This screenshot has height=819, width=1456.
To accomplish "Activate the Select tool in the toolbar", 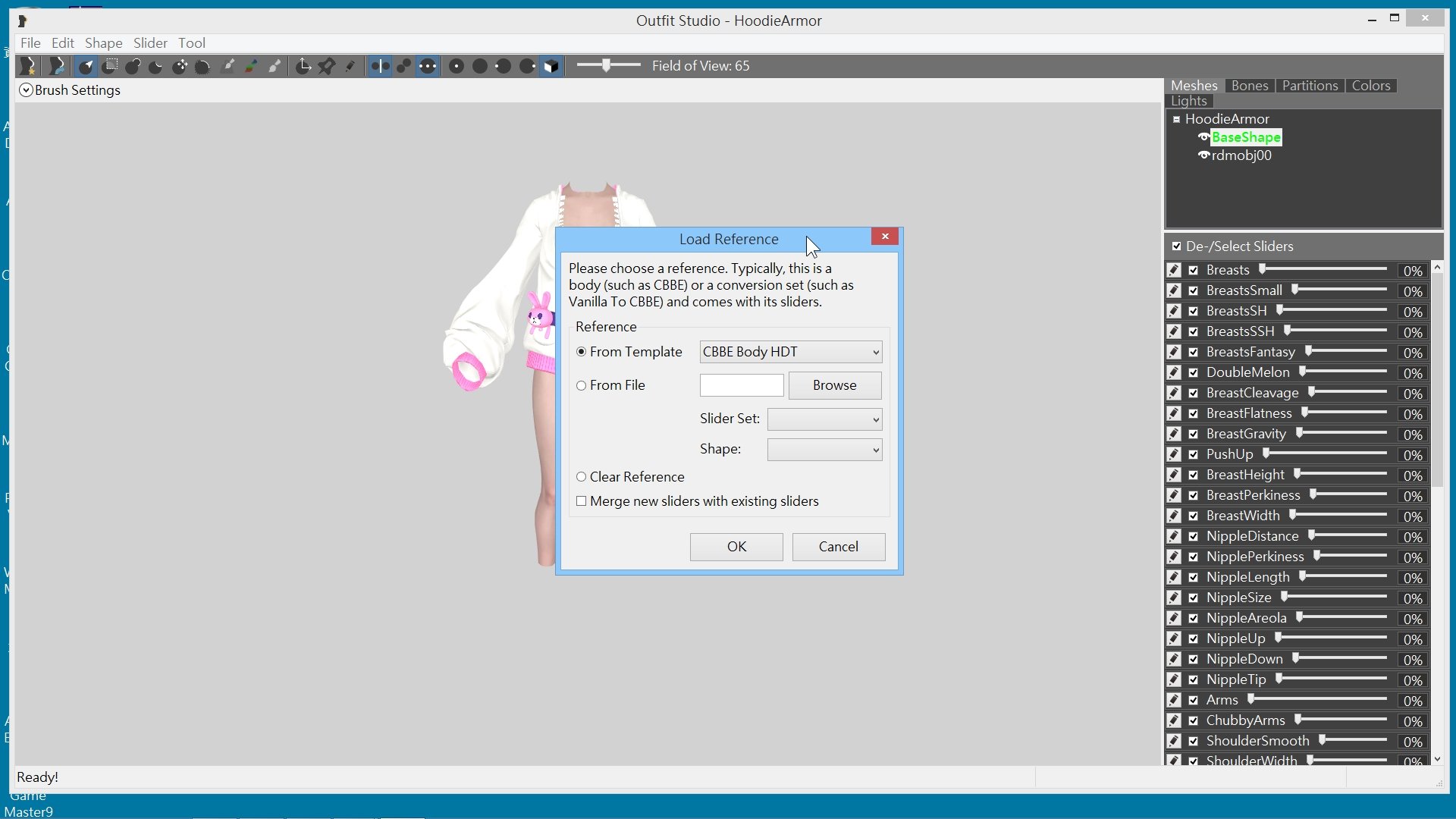I will pos(86,67).
